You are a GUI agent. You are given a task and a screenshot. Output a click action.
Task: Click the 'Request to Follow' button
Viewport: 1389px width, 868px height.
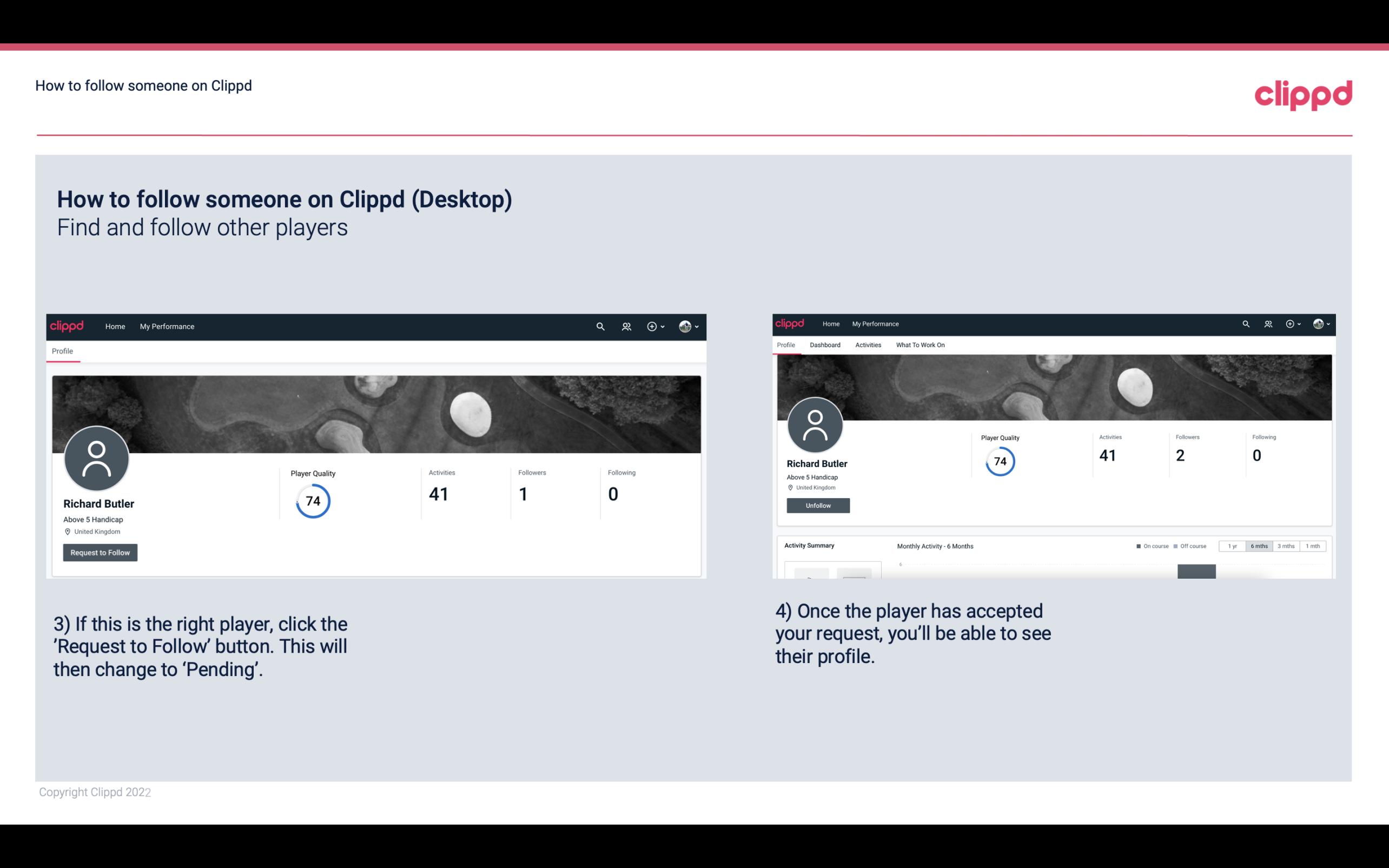point(100,552)
